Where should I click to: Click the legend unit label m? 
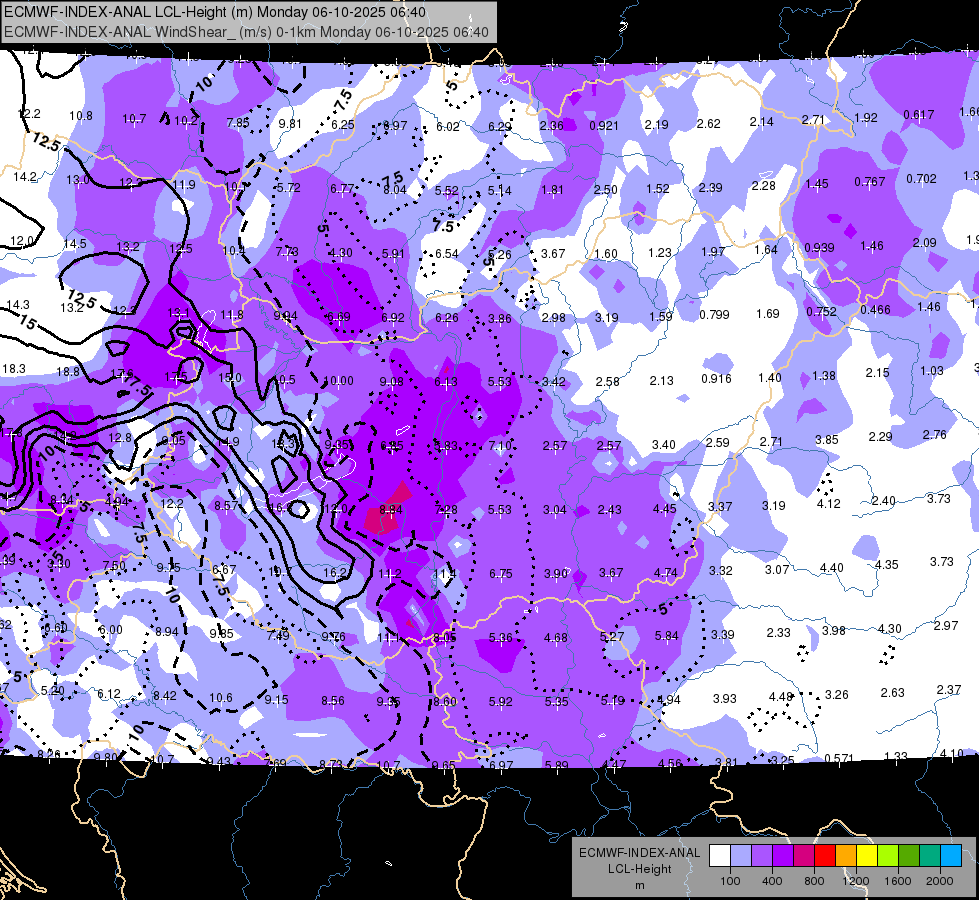point(639,886)
